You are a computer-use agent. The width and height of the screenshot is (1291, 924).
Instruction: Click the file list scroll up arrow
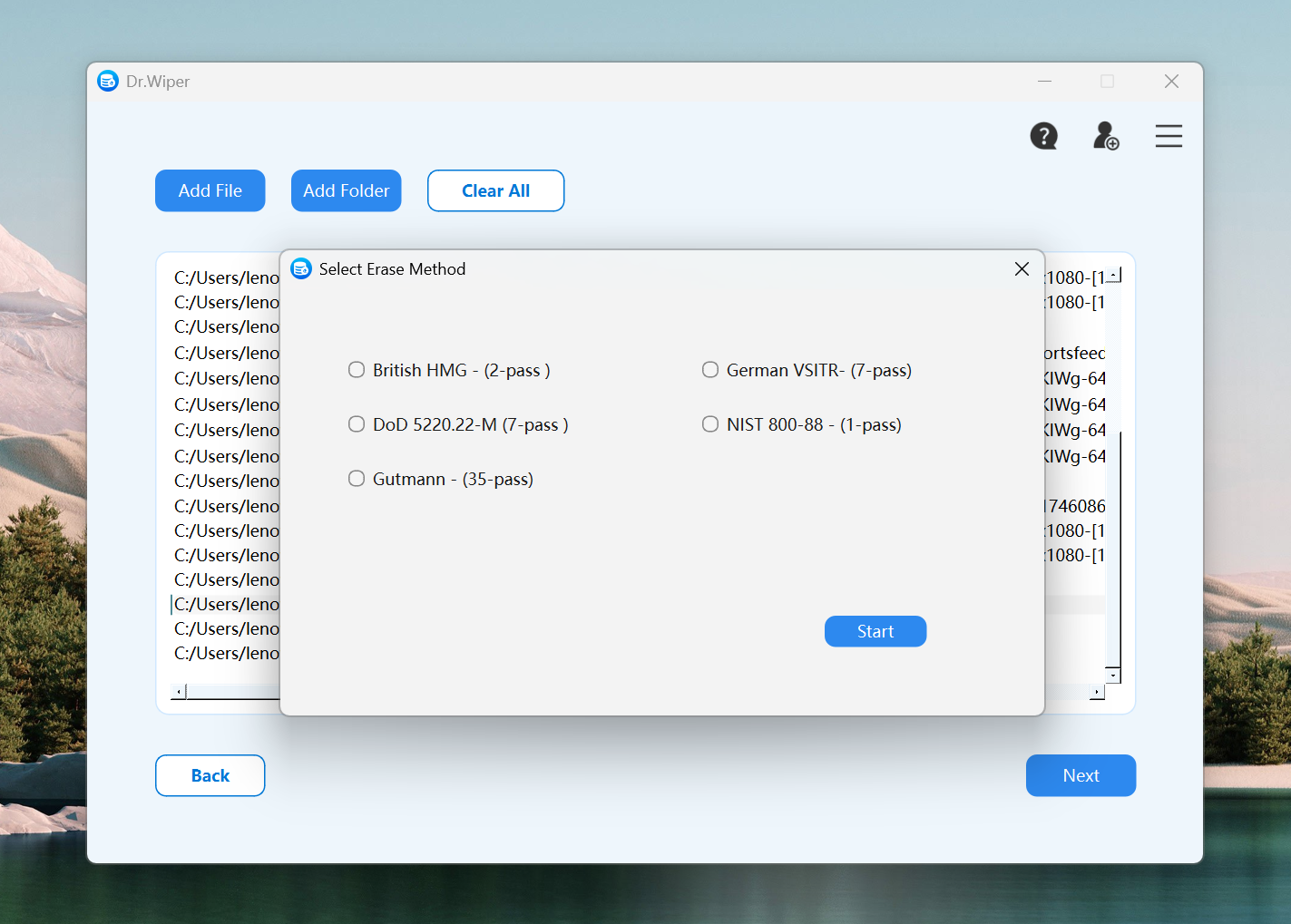click(x=1113, y=275)
